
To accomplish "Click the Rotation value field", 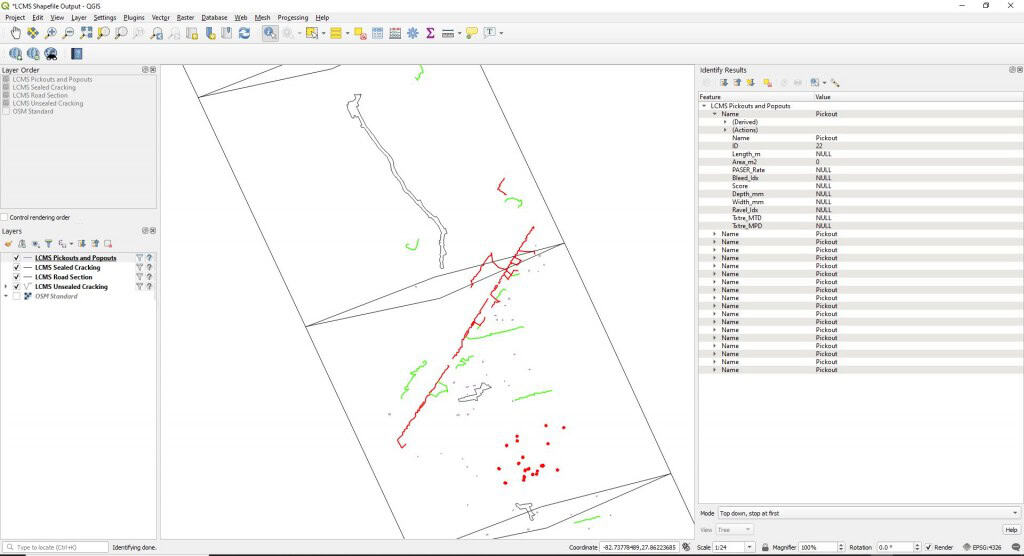I will point(894,548).
